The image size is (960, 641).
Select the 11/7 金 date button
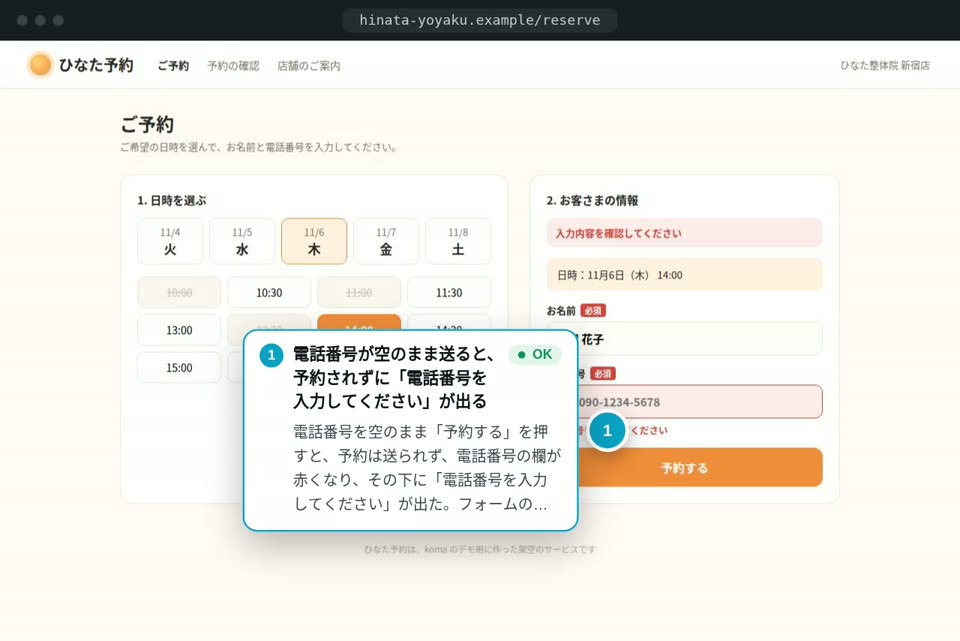tap(386, 241)
